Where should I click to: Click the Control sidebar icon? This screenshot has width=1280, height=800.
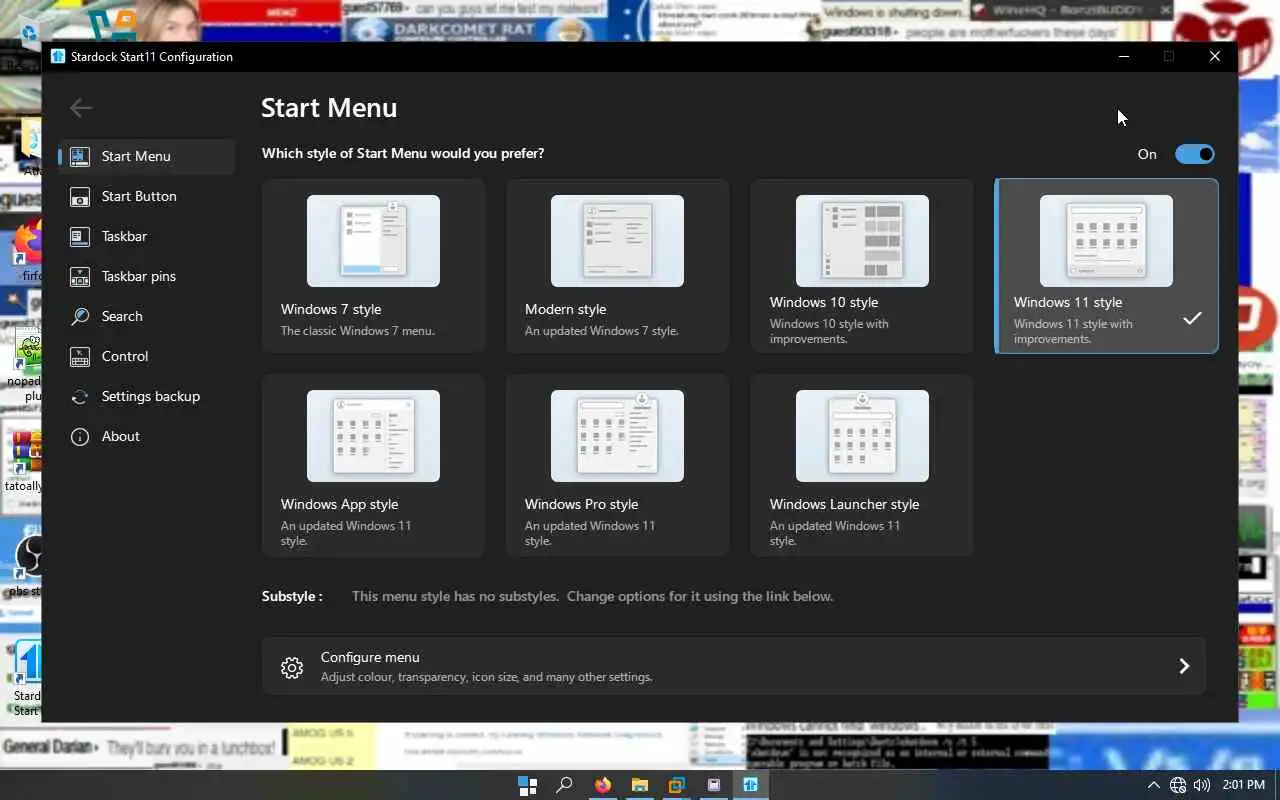80,356
